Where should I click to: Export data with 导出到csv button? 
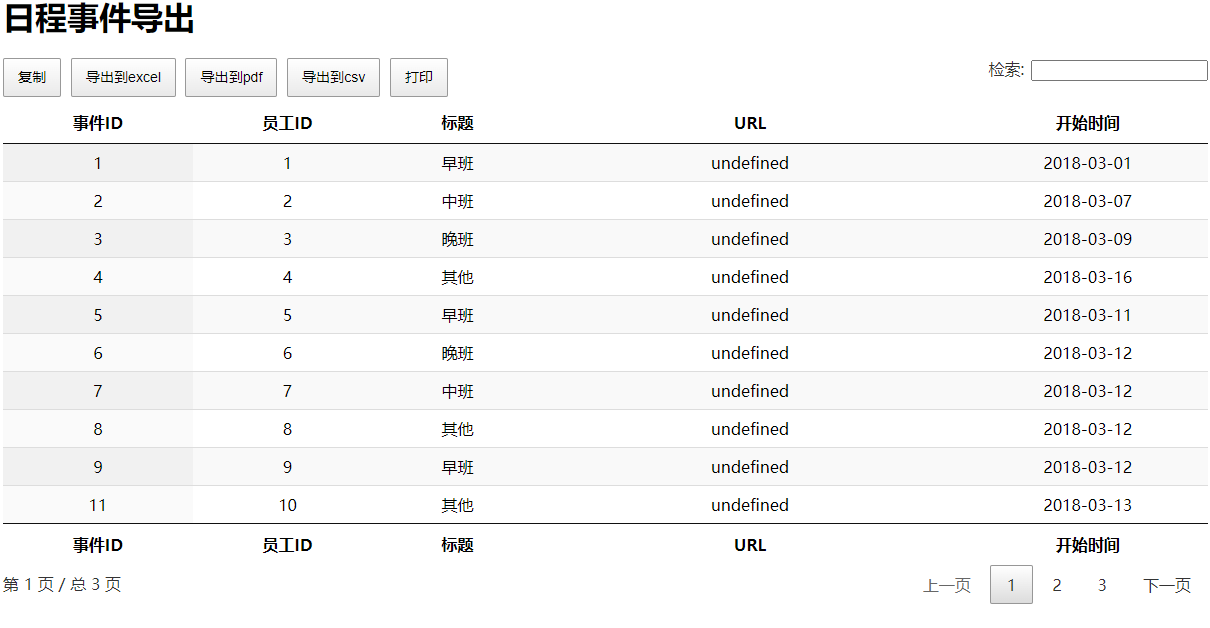point(333,78)
